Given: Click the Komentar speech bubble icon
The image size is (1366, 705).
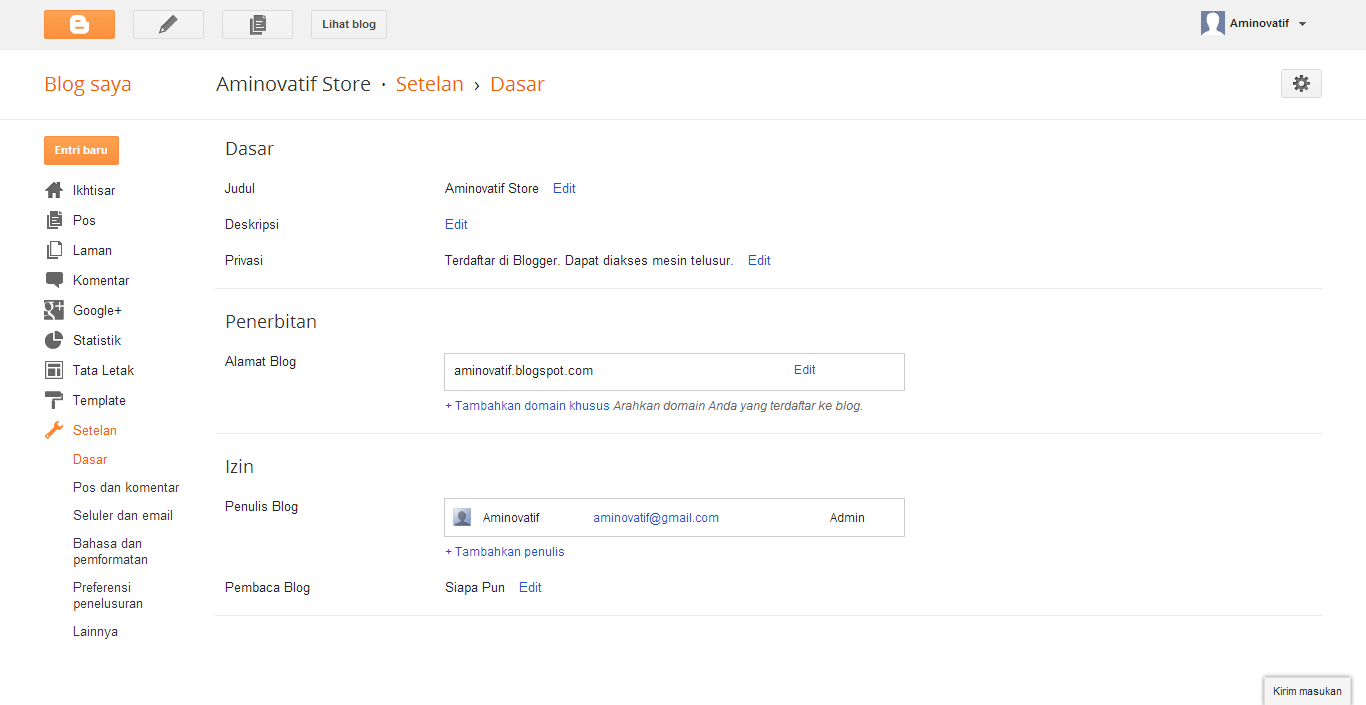Looking at the screenshot, I should pyautogui.click(x=55, y=280).
